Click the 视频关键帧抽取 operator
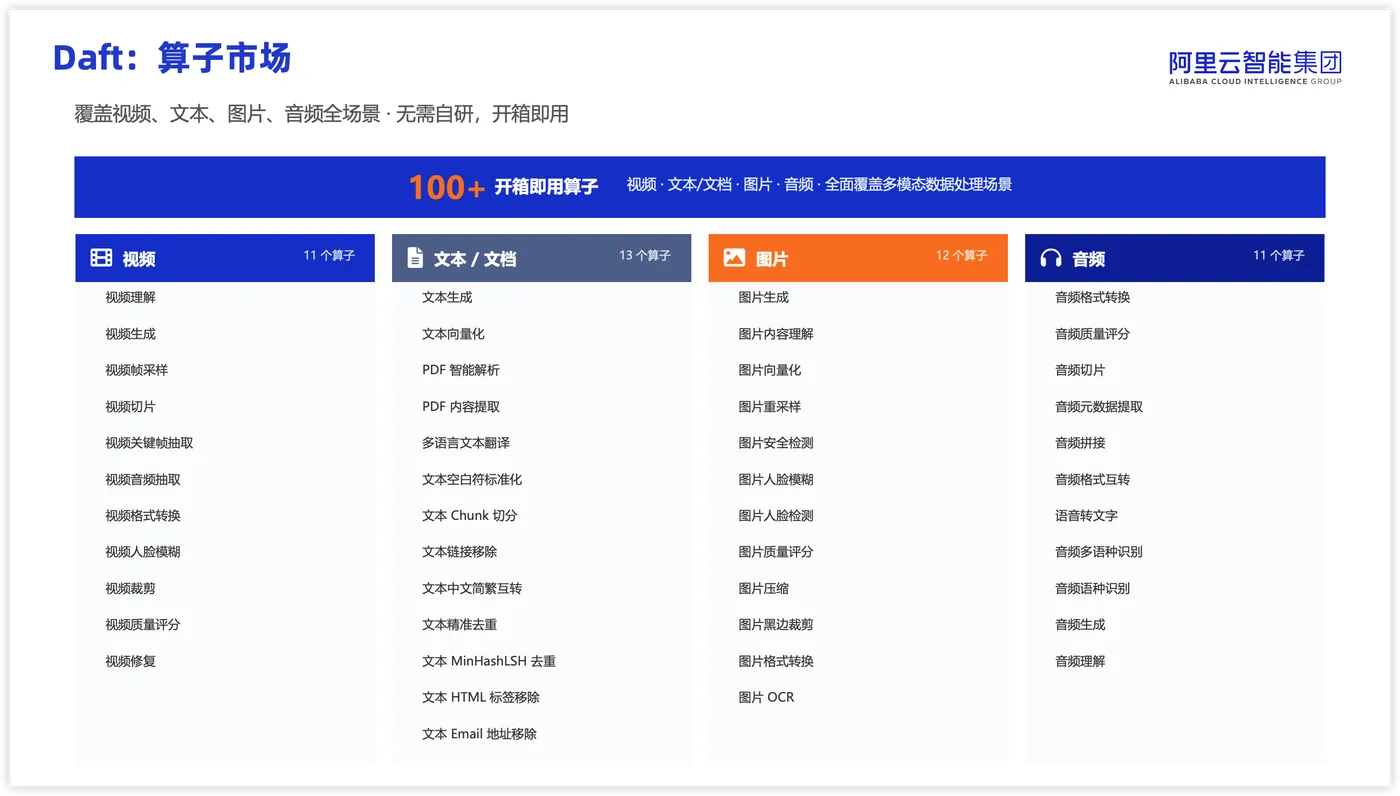The height and width of the screenshot is (796, 1400). tap(149, 443)
